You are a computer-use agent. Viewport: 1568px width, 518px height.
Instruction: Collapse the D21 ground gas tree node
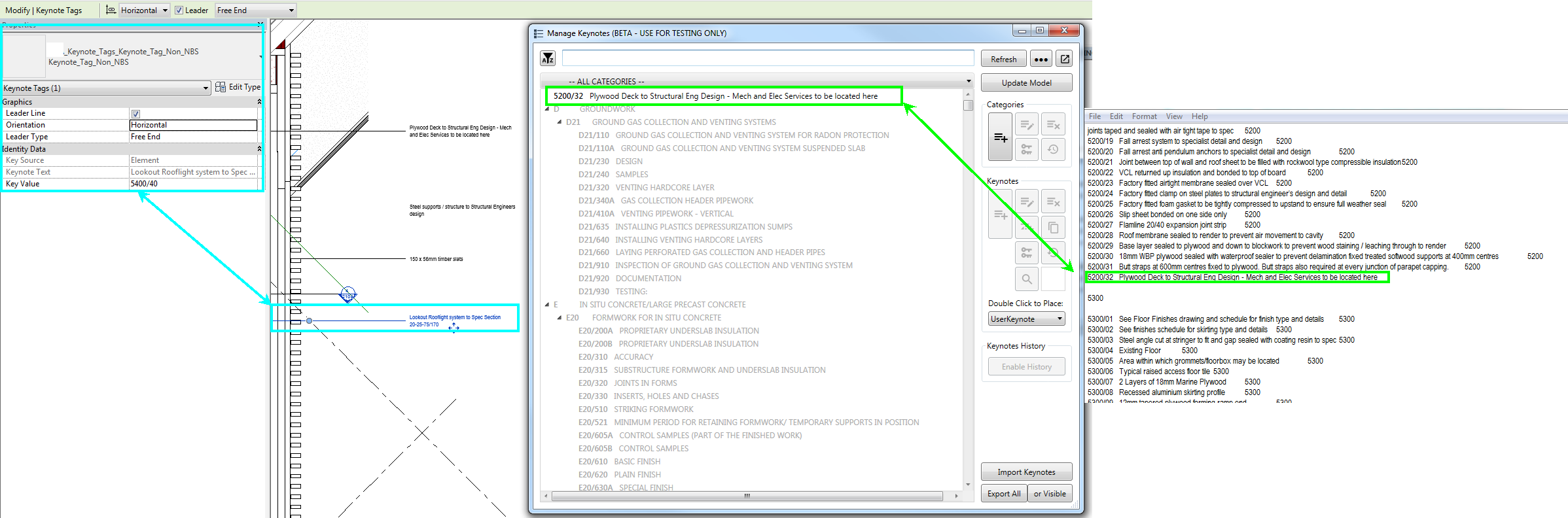(560, 122)
